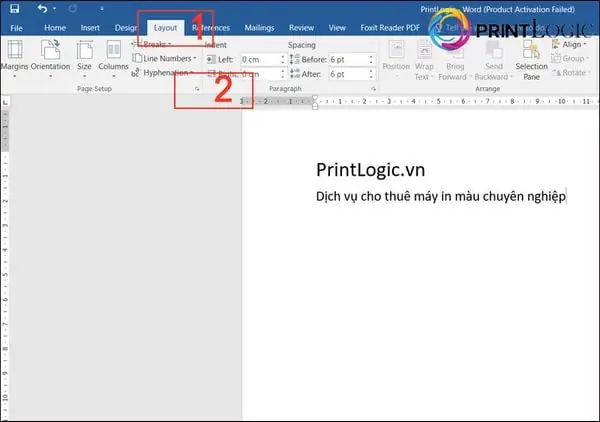
Task: Click the Spacing After icon label
Action: point(295,74)
